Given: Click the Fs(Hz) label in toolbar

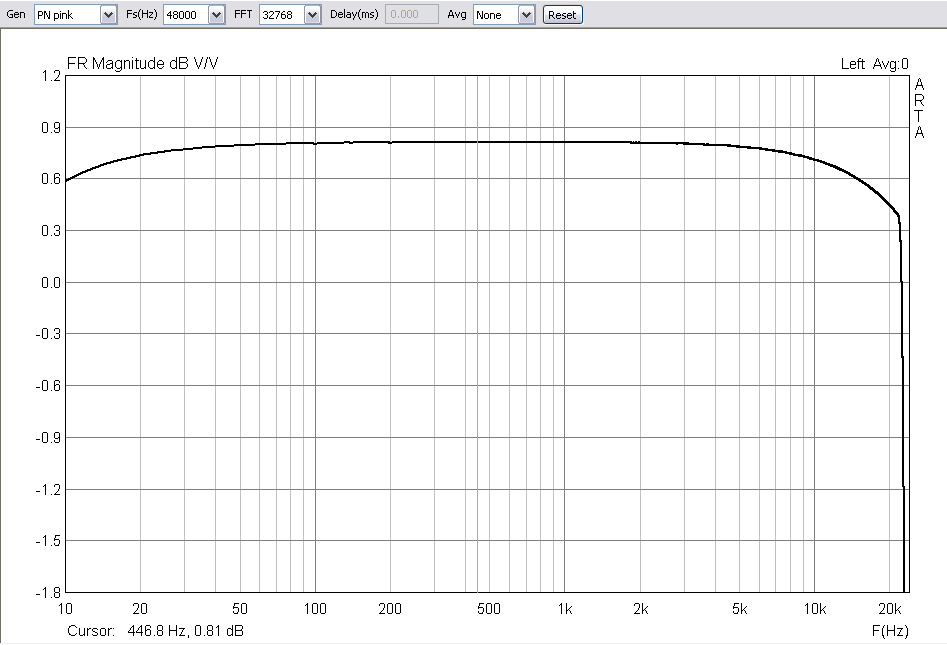Looking at the screenshot, I should [x=142, y=15].
